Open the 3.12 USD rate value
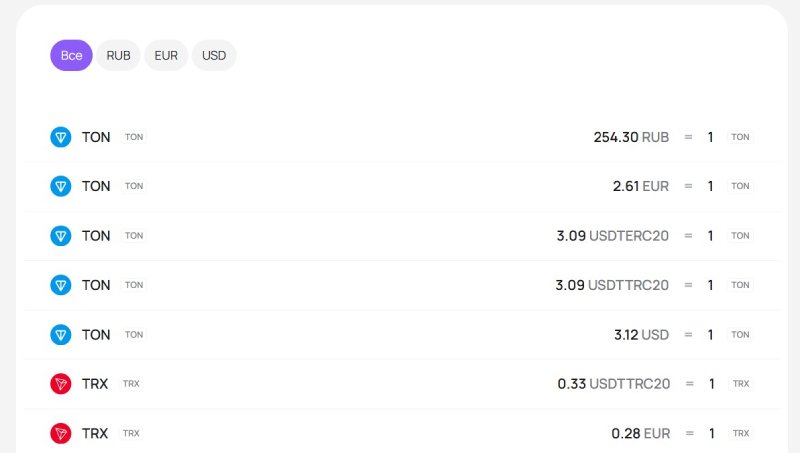 (641, 335)
